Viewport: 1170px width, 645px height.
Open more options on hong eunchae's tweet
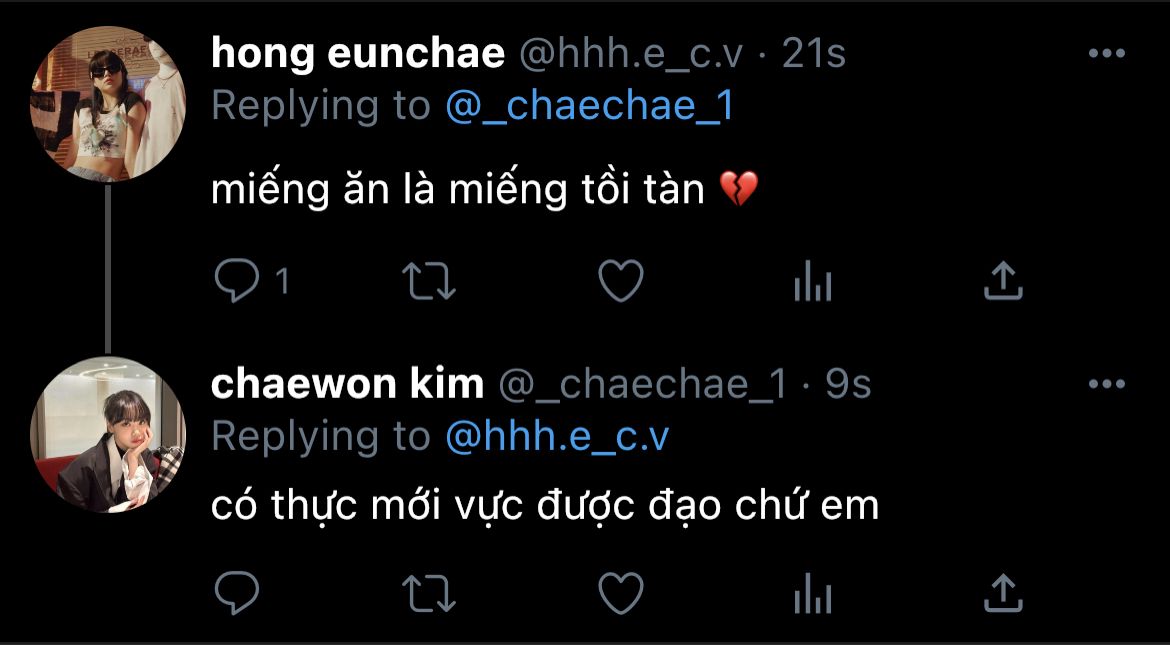1107,53
